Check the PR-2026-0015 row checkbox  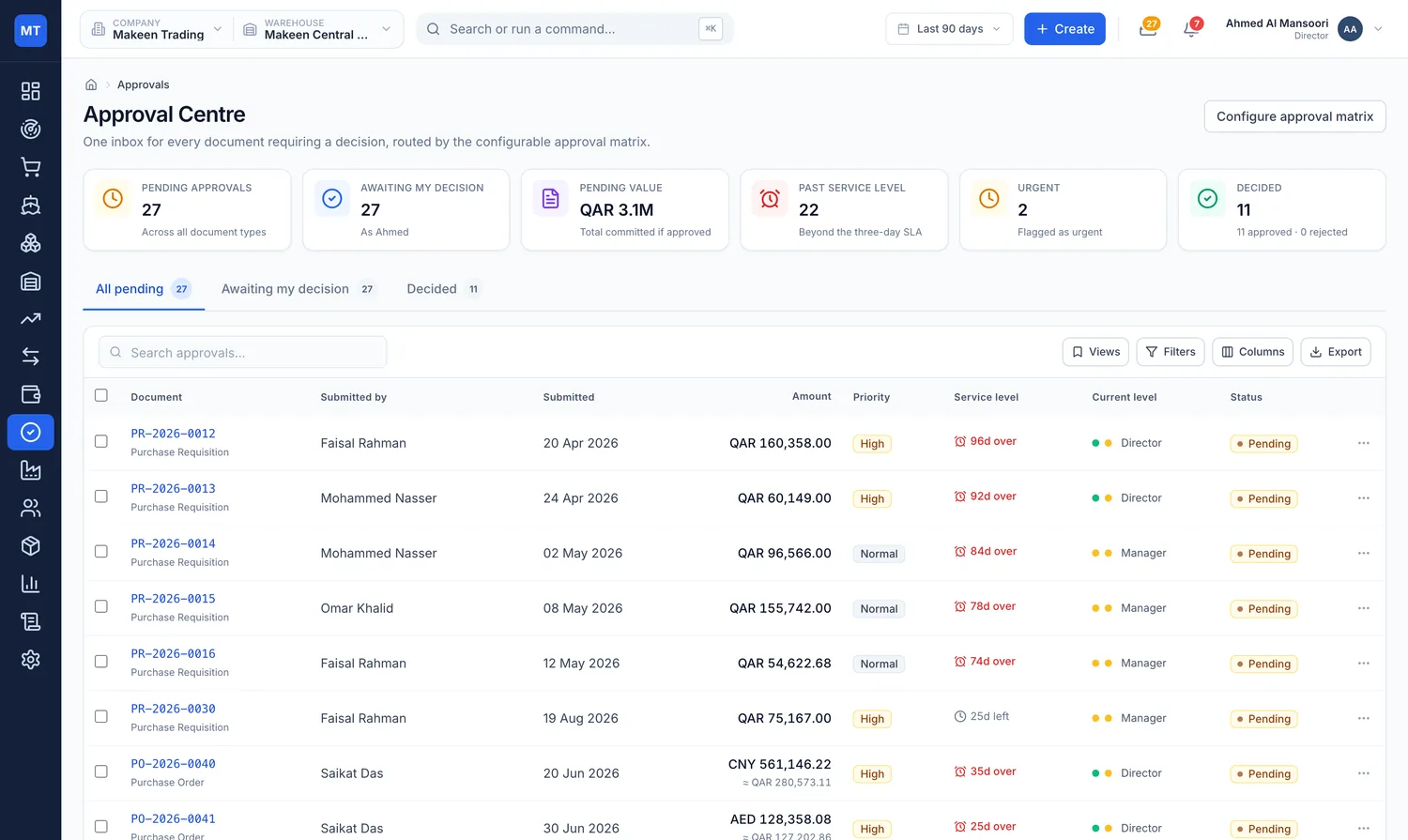(x=101, y=606)
